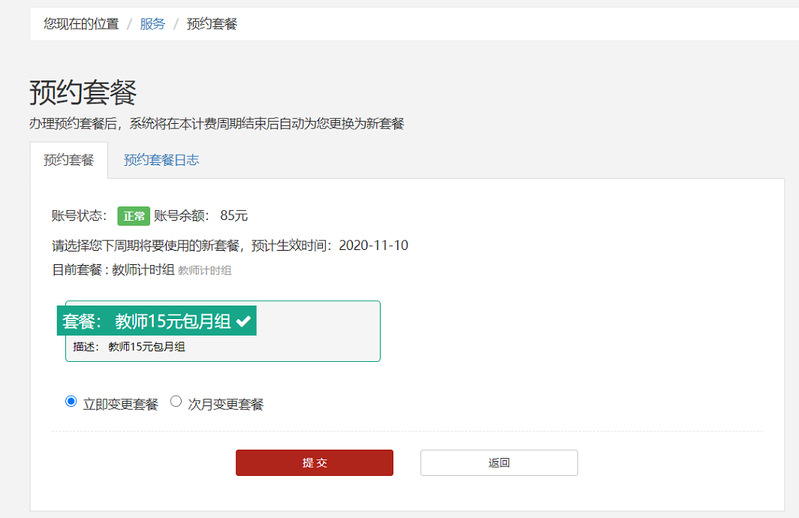The image size is (799, 518).
Task: Click the subtitle about 办理预约套餐后
Action: click(216, 123)
